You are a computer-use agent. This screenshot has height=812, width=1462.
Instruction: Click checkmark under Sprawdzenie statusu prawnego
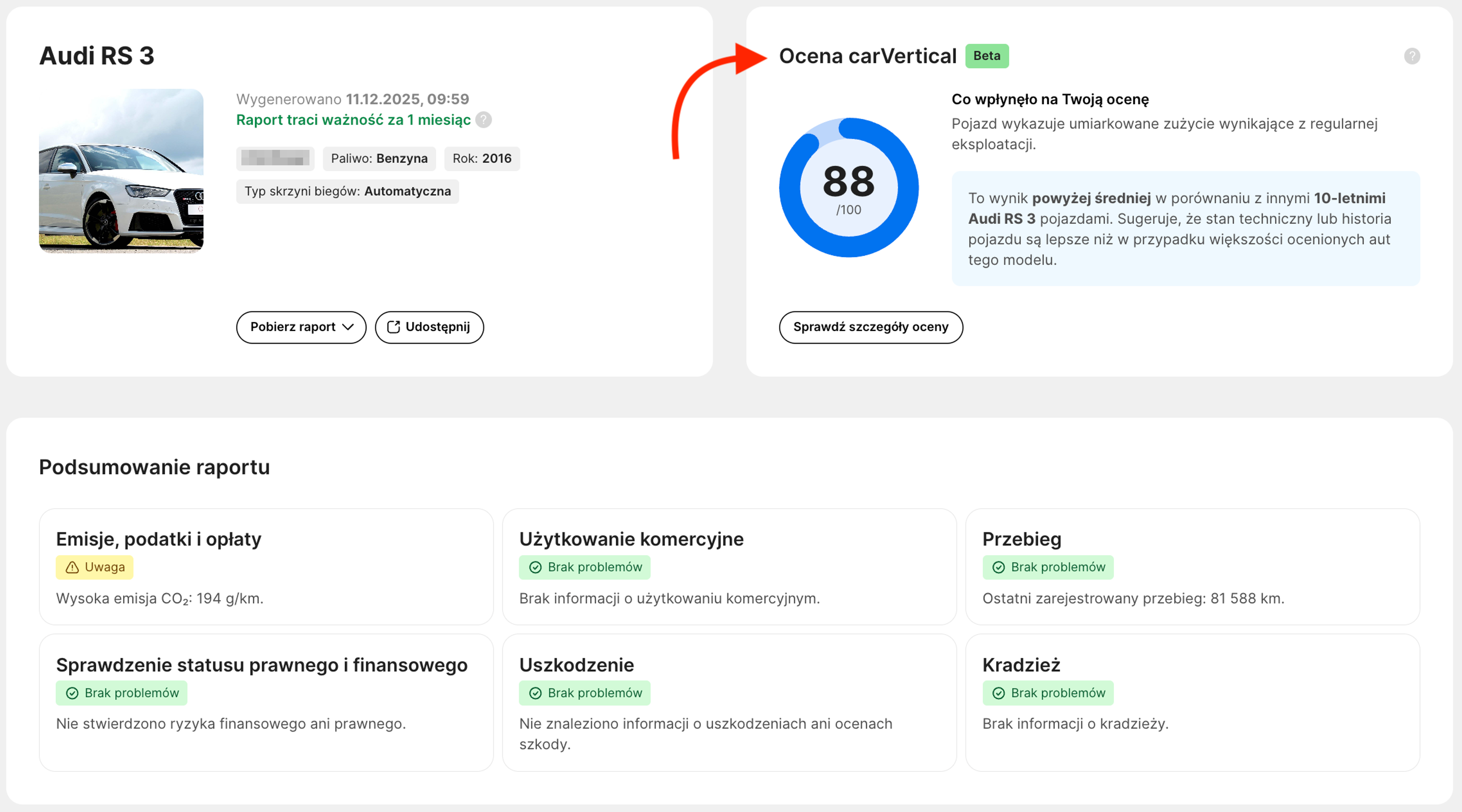tap(72, 693)
